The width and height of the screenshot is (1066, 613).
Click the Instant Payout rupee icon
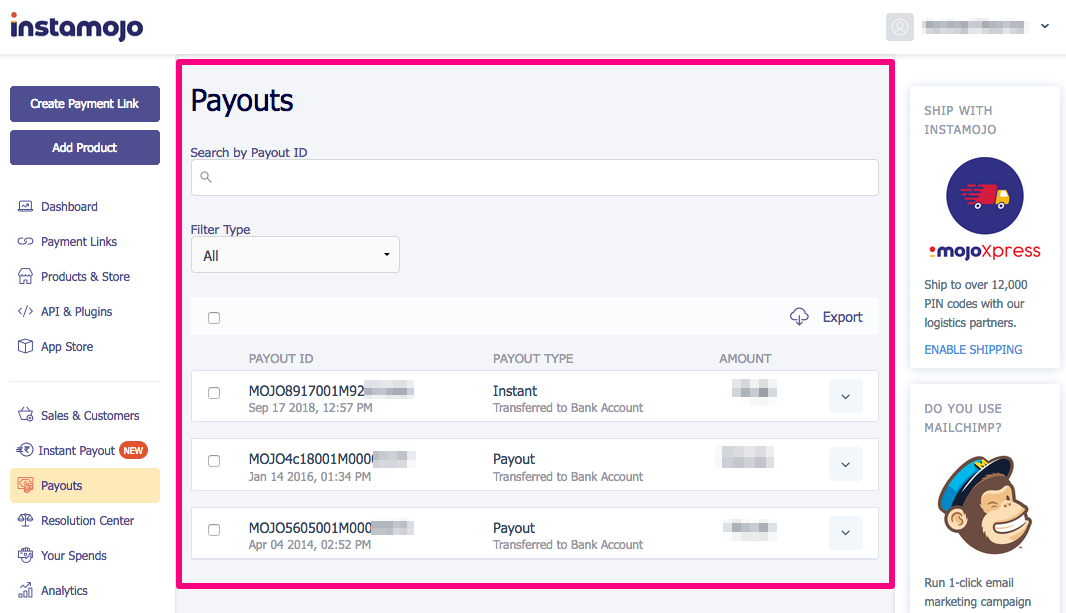coord(25,450)
